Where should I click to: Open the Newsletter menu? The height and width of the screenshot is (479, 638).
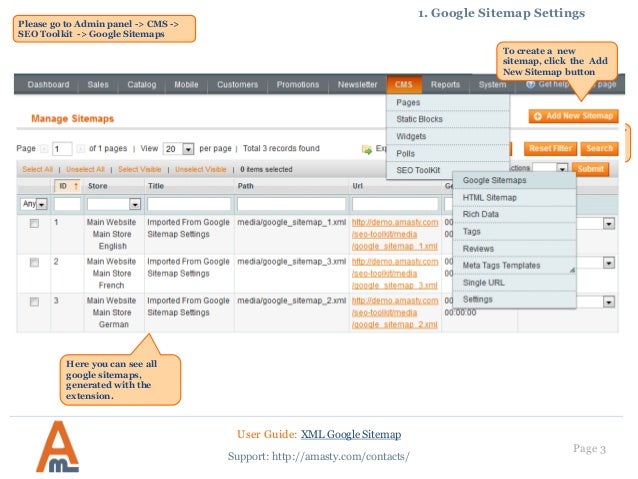357,85
